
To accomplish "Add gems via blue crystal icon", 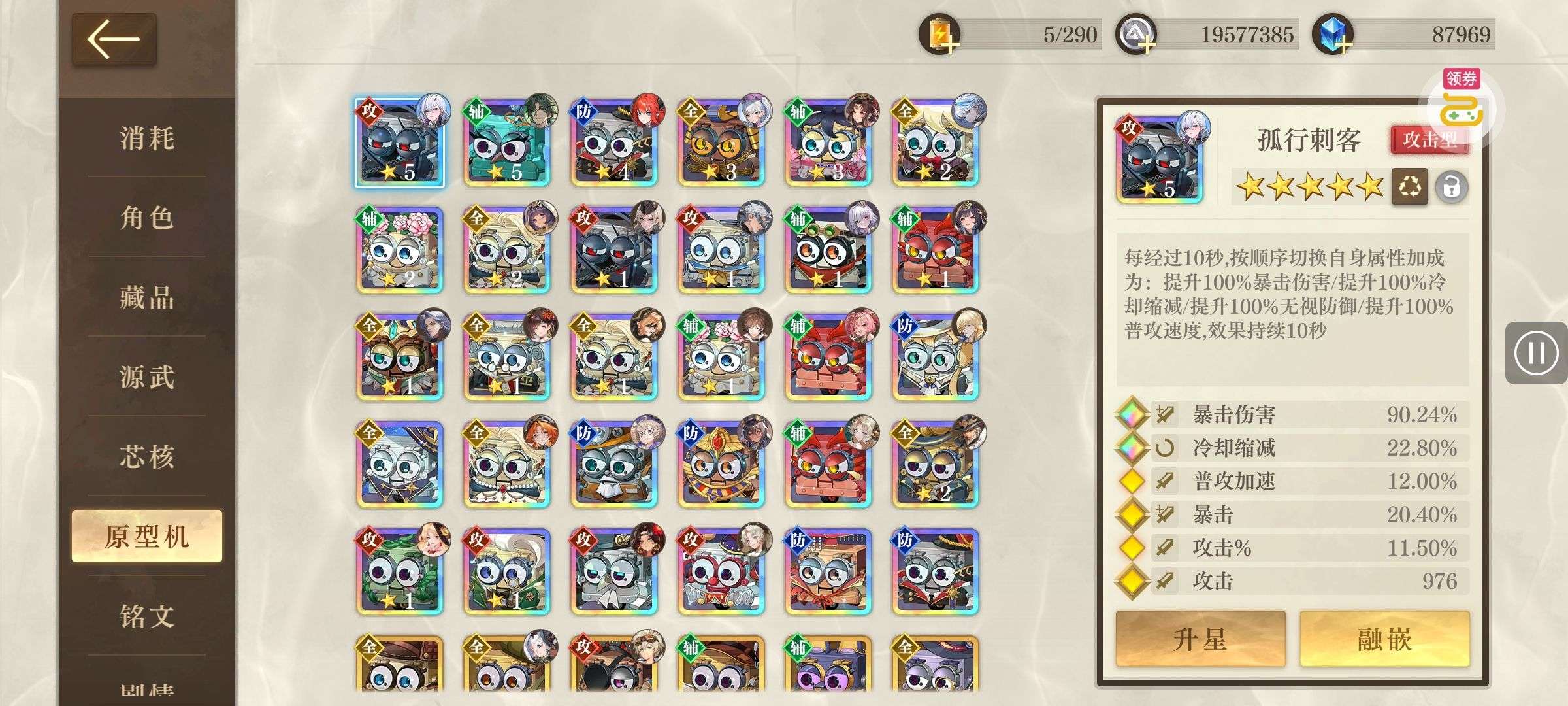I will pos(1332,34).
